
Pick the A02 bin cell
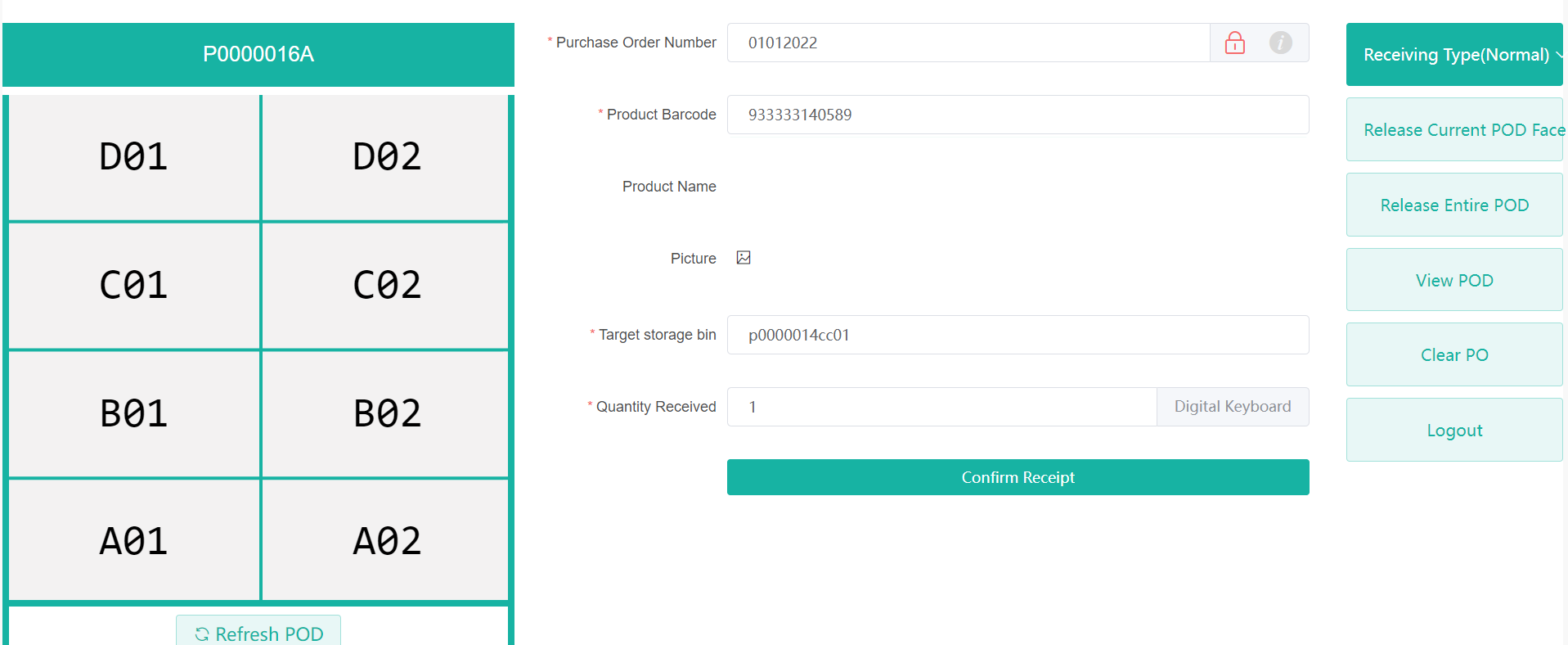tap(386, 541)
